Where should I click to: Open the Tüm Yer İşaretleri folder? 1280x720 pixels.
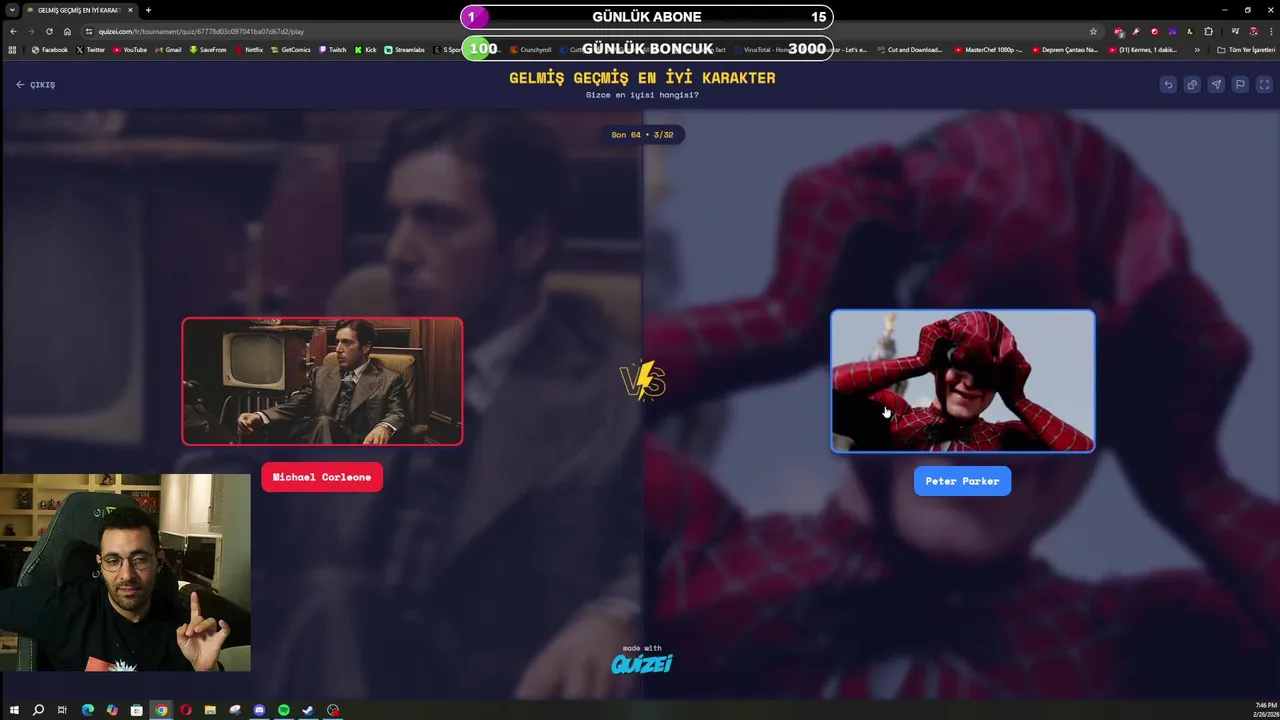coord(1246,49)
